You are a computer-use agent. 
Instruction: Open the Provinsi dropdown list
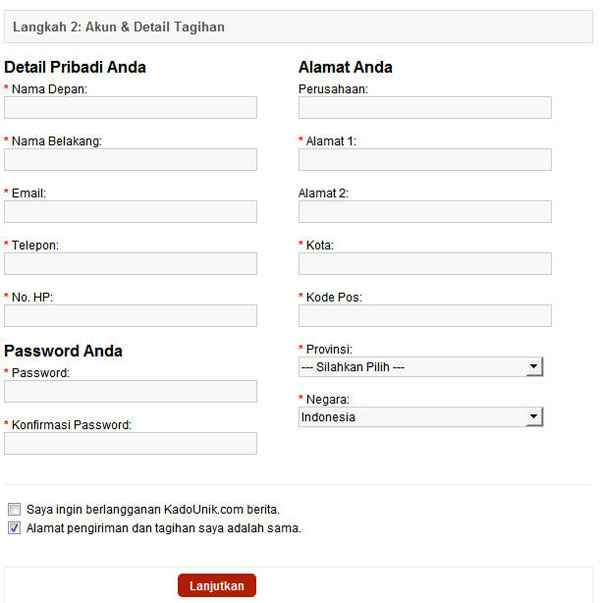pos(412,367)
